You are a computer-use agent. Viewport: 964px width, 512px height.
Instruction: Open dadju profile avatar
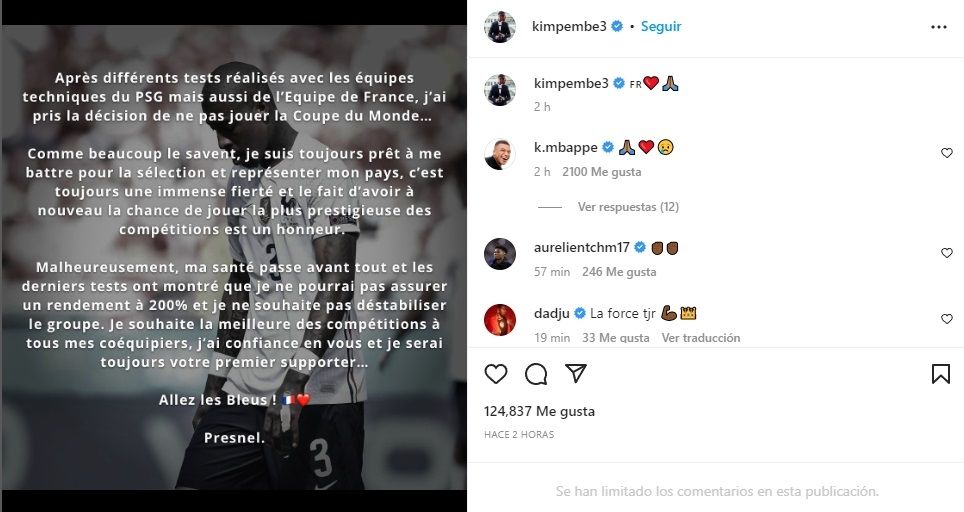[x=500, y=320]
